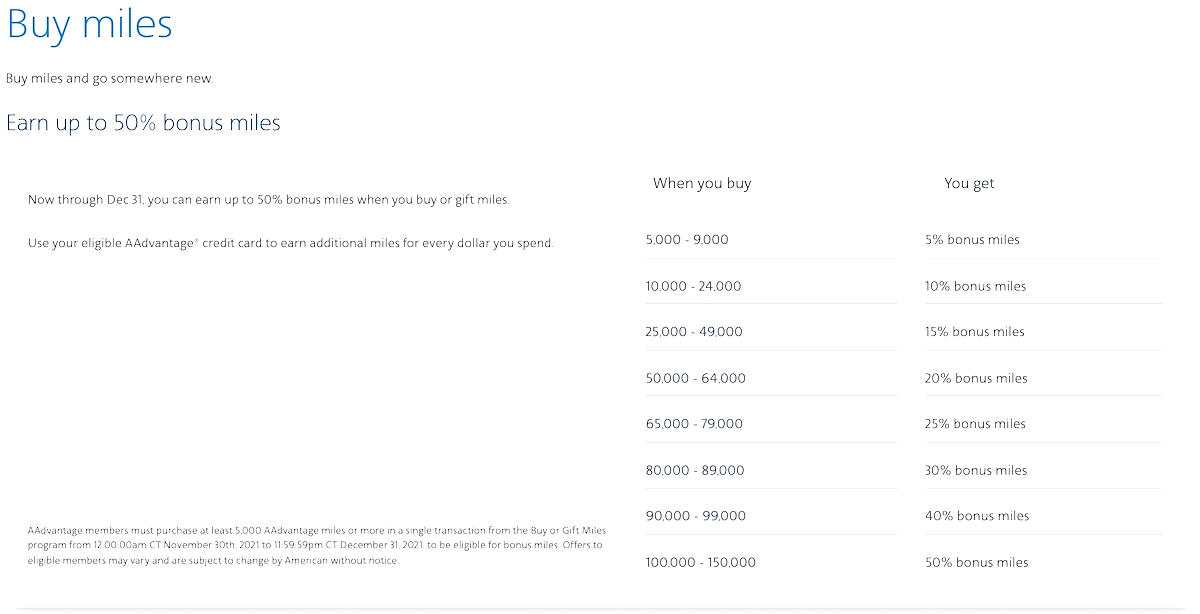Screen dimensions: 1200x614
Task: Click the Buy miles page heading
Action: (x=89, y=25)
